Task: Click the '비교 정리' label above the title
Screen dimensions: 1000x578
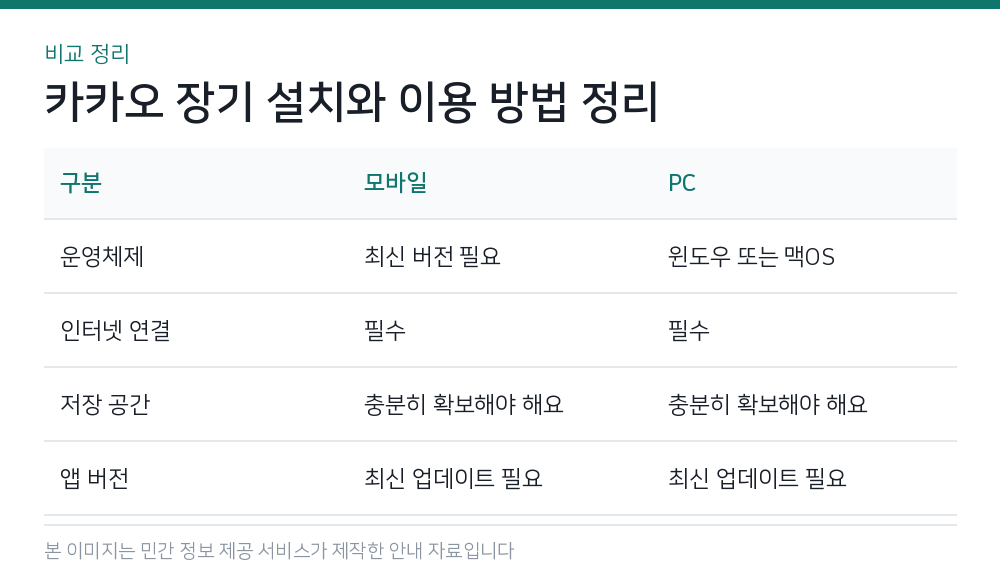Action: tap(87, 54)
